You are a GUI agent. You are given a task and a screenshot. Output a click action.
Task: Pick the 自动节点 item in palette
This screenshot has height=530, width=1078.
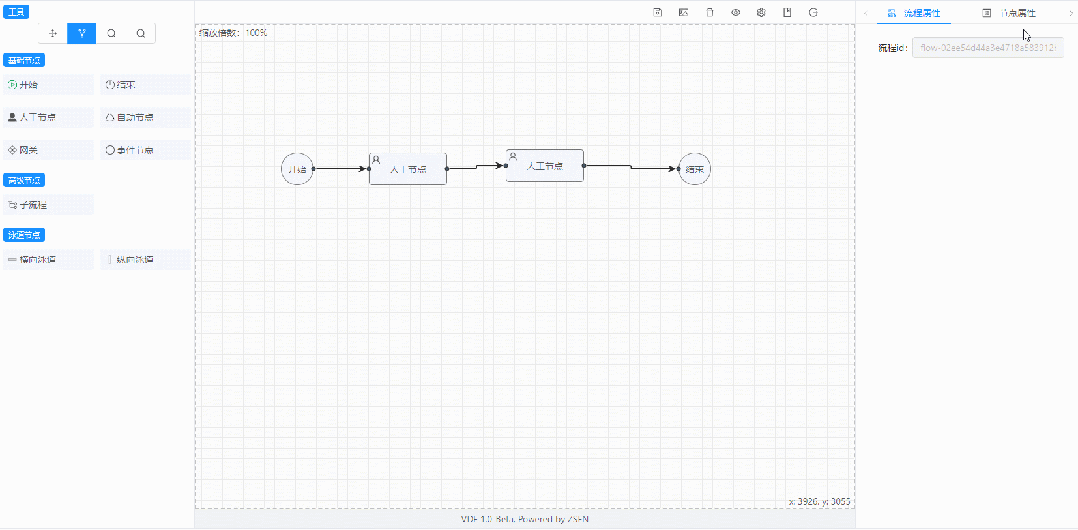click(x=145, y=118)
